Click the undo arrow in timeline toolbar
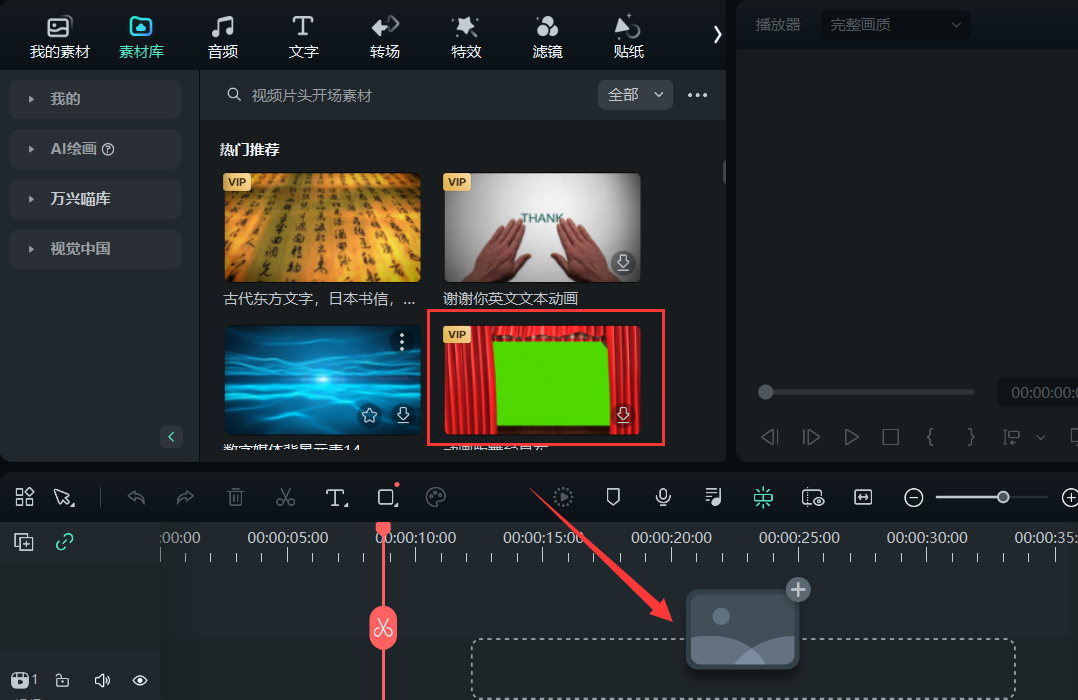This screenshot has width=1078, height=700. pos(137,497)
